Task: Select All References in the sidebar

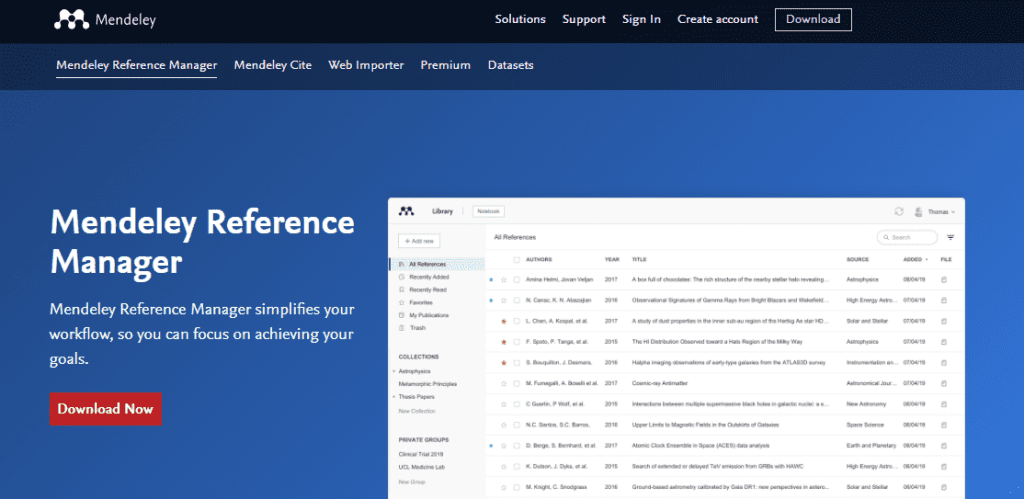Action: click(437, 265)
